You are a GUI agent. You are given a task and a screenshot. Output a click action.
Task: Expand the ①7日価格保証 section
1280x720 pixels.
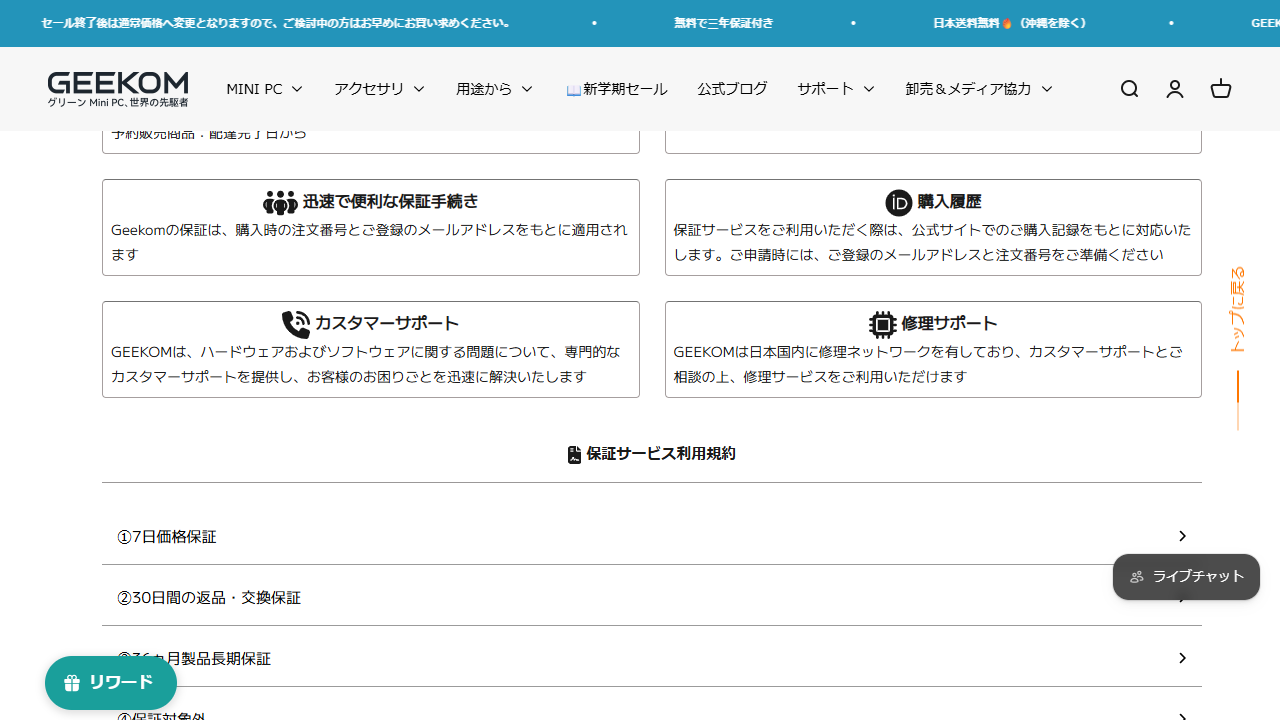652,537
